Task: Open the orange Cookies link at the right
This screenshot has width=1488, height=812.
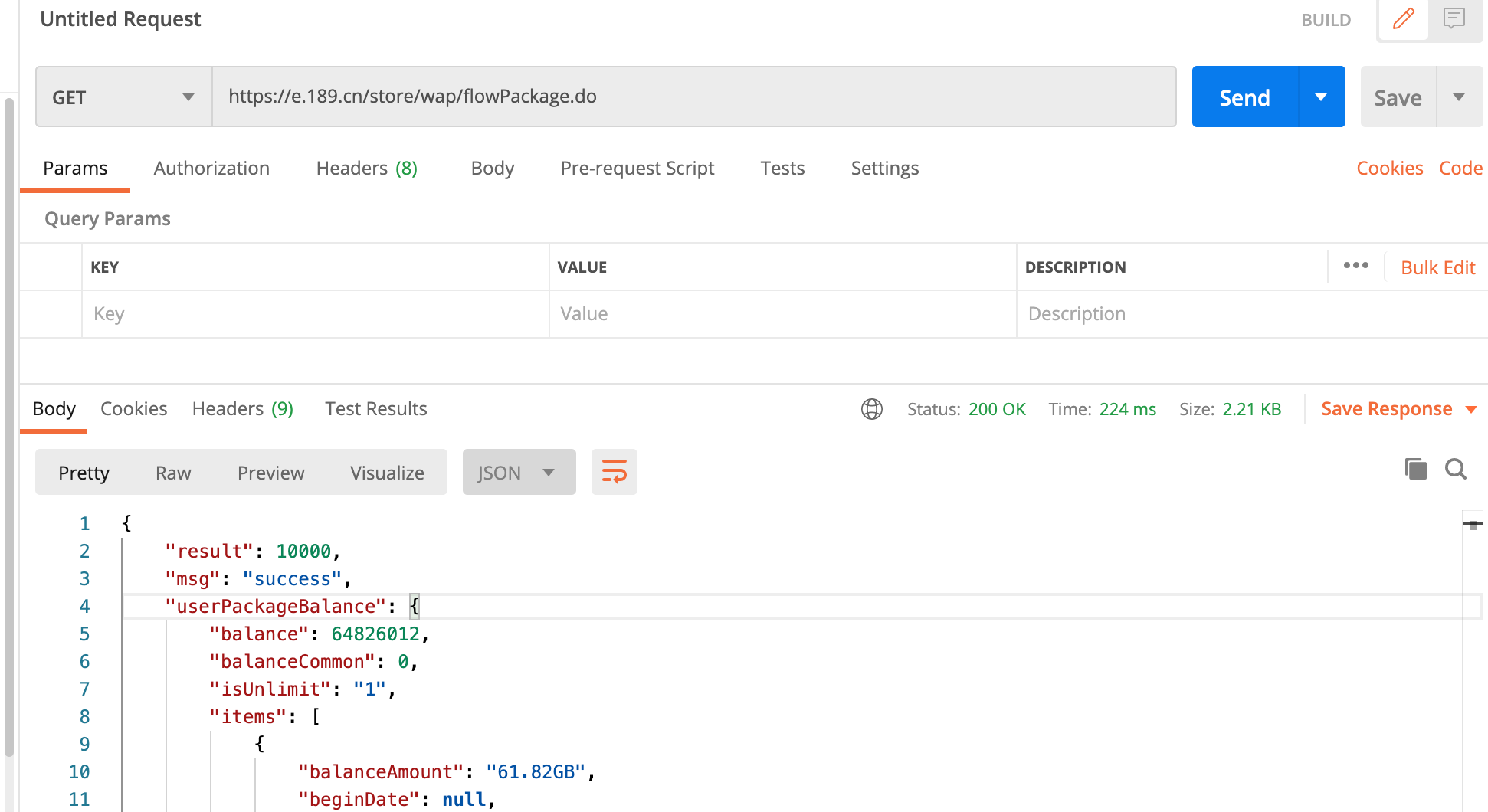Action: [1390, 169]
